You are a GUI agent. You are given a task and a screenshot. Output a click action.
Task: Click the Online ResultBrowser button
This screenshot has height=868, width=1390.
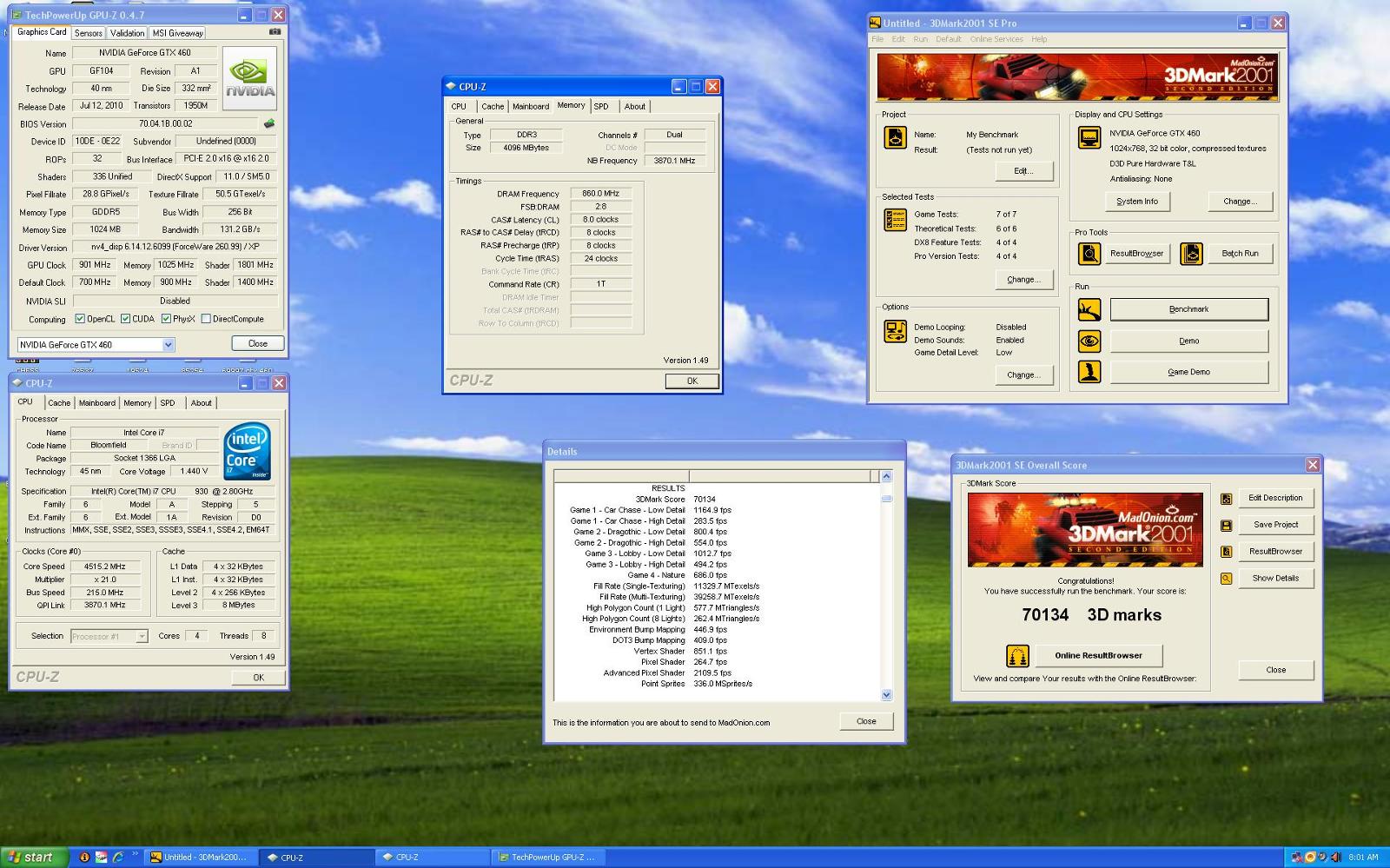[x=1099, y=655]
